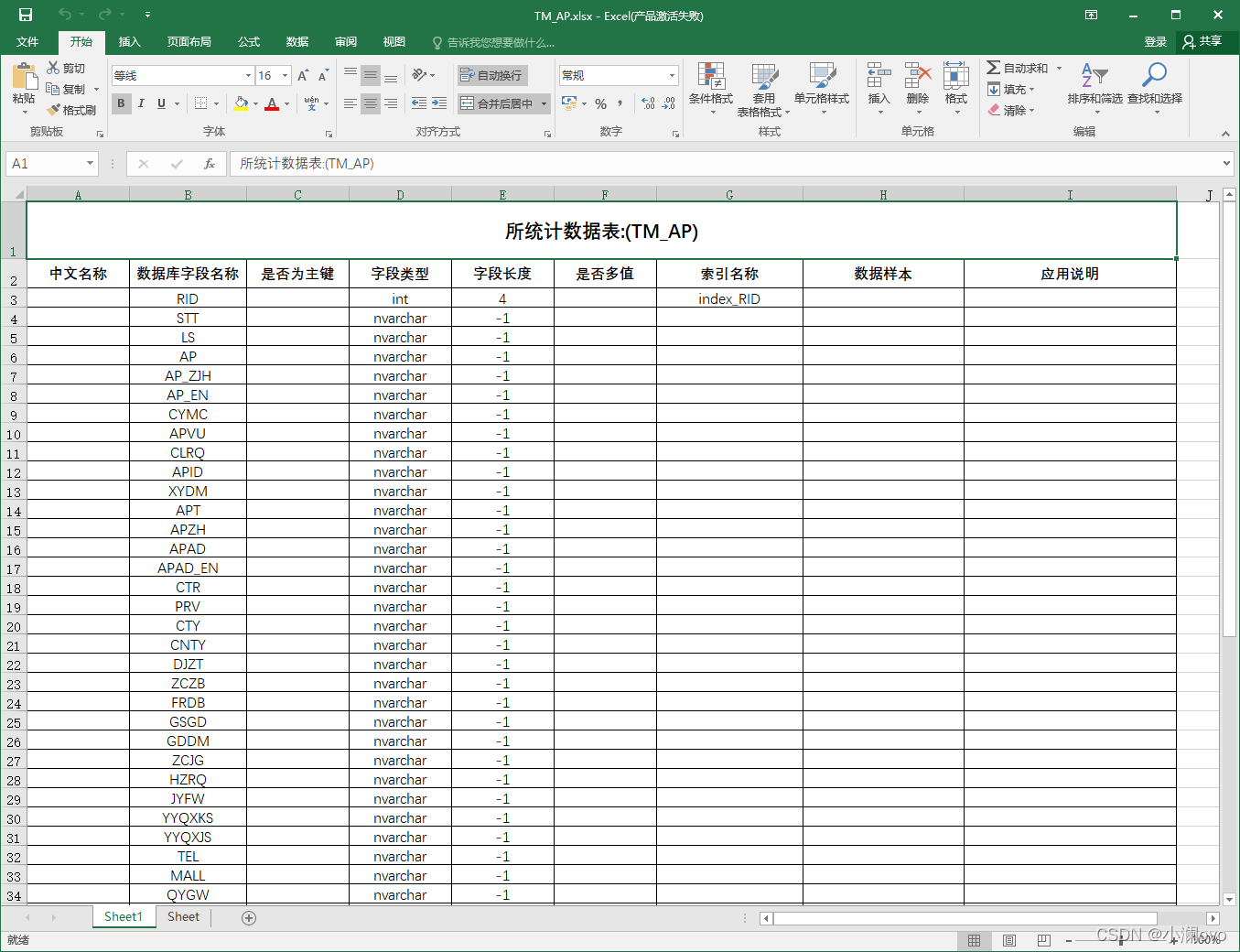Click the zoom slider in status bar
This screenshot has height=952, width=1240.
click(1121, 940)
